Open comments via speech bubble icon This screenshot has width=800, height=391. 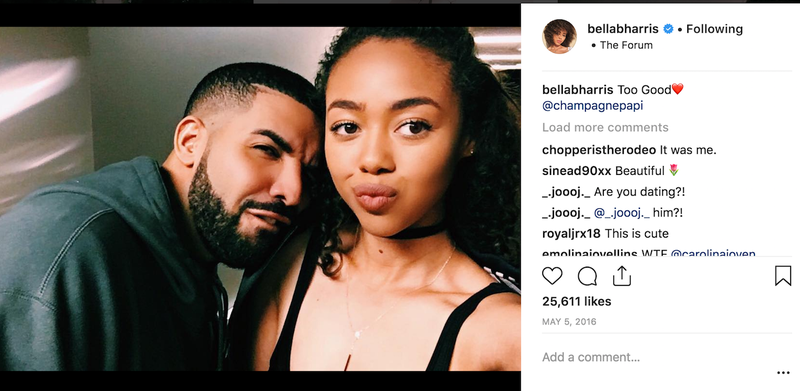587,276
